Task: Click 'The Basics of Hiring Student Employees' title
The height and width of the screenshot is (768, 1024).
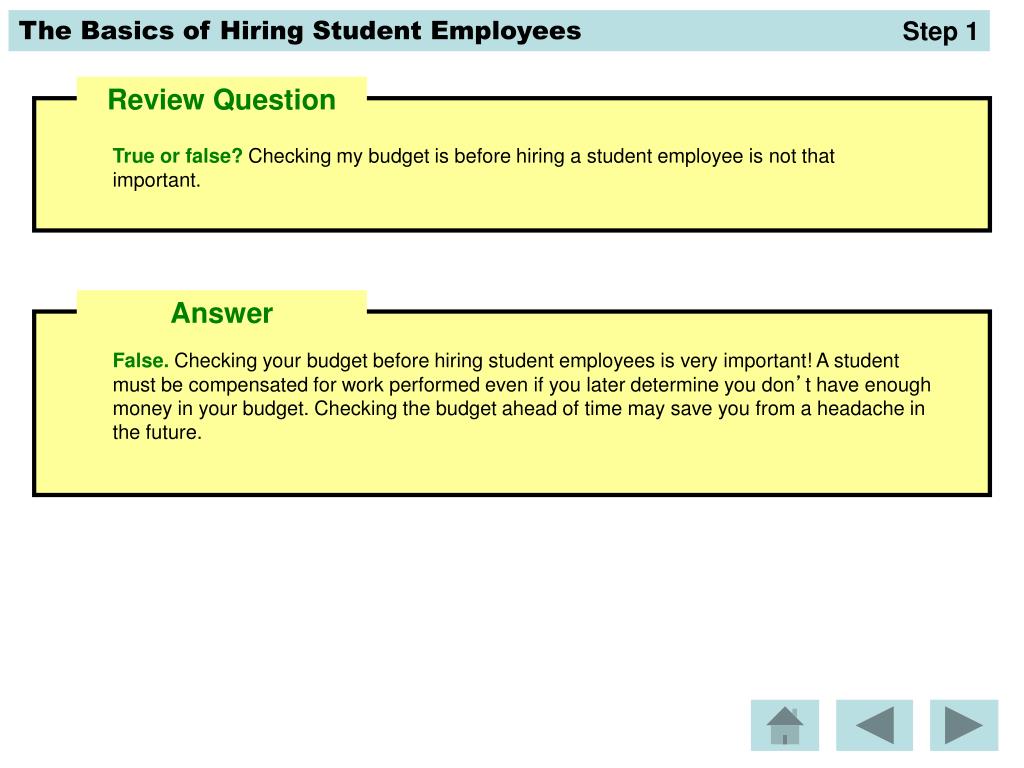Action: tap(300, 31)
